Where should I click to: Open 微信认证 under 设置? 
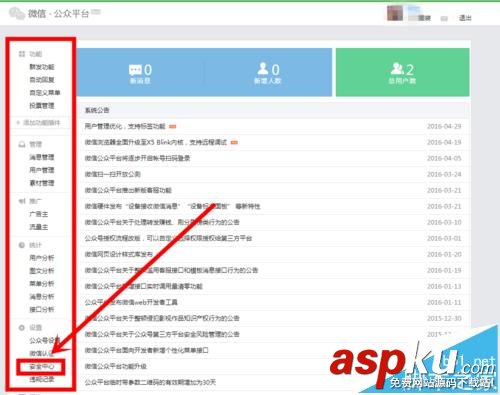pos(42,353)
